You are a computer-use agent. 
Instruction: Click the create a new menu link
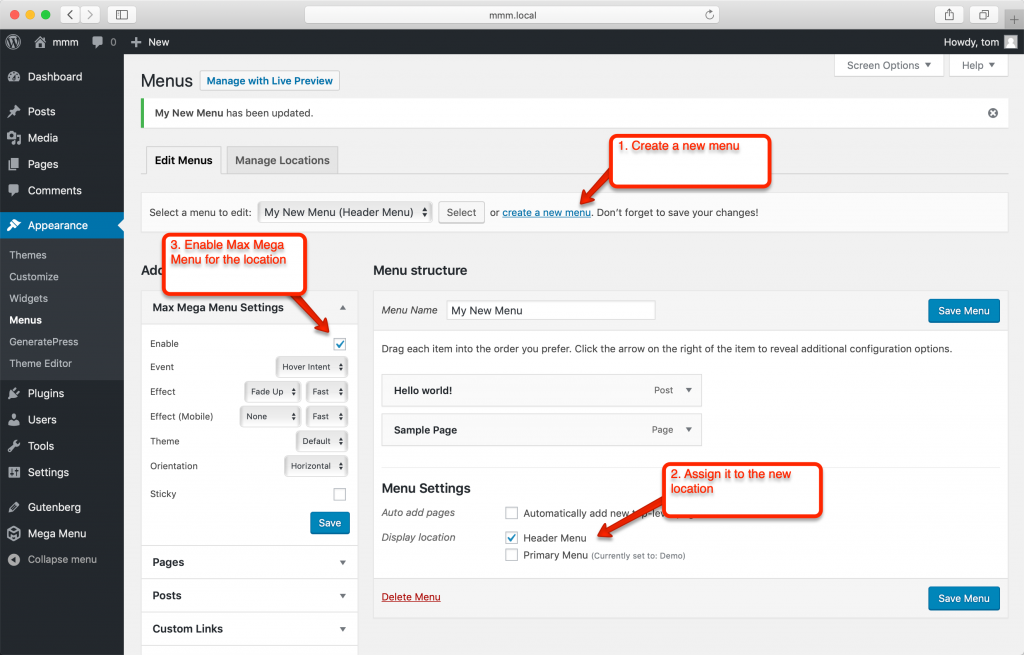(x=546, y=212)
